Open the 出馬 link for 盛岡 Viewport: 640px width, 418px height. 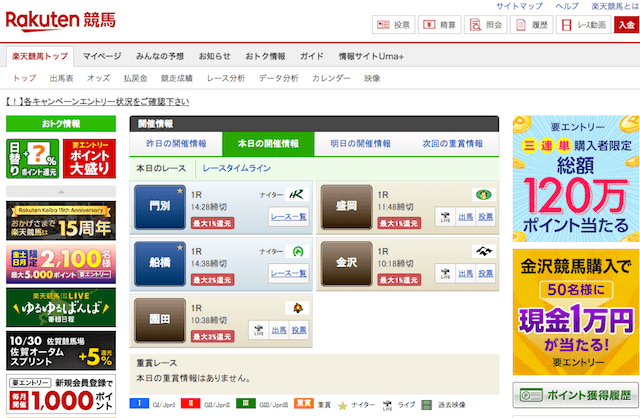click(x=465, y=217)
